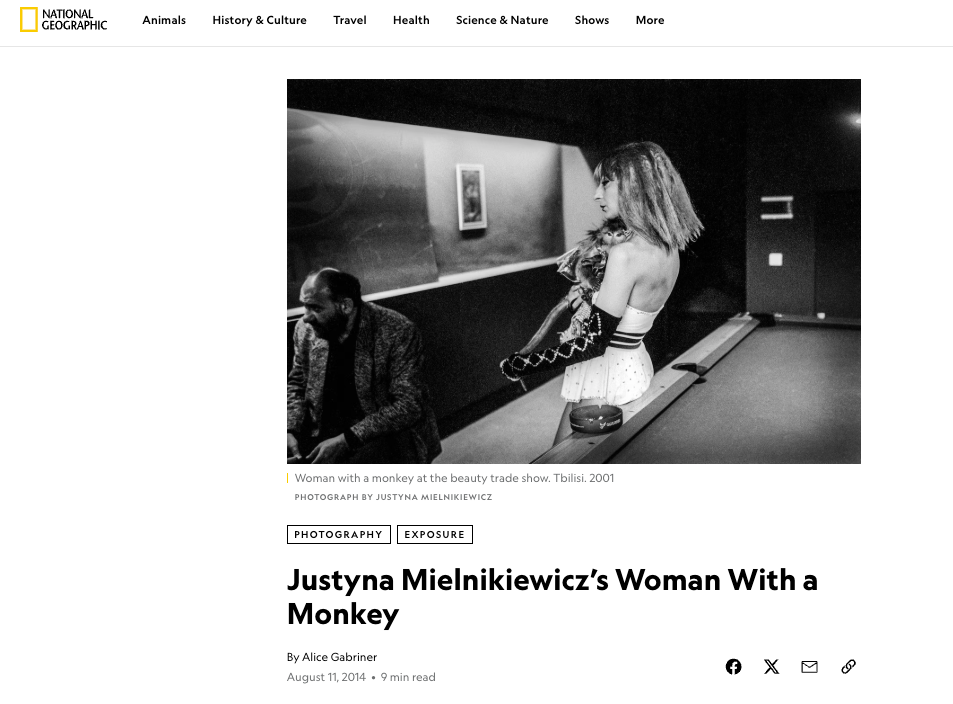953x704 pixels.
Task: Click the article headline text
Action: point(552,596)
